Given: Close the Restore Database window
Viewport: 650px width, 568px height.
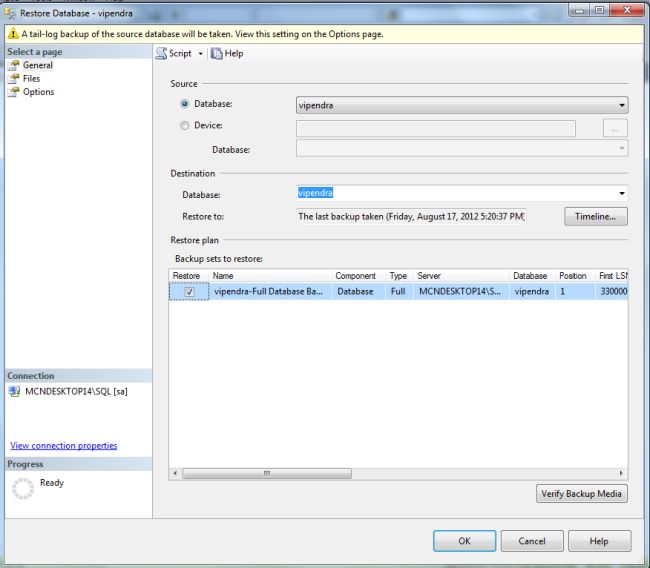Looking at the screenshot, I should pyautogui.click(x=627, y=10).
